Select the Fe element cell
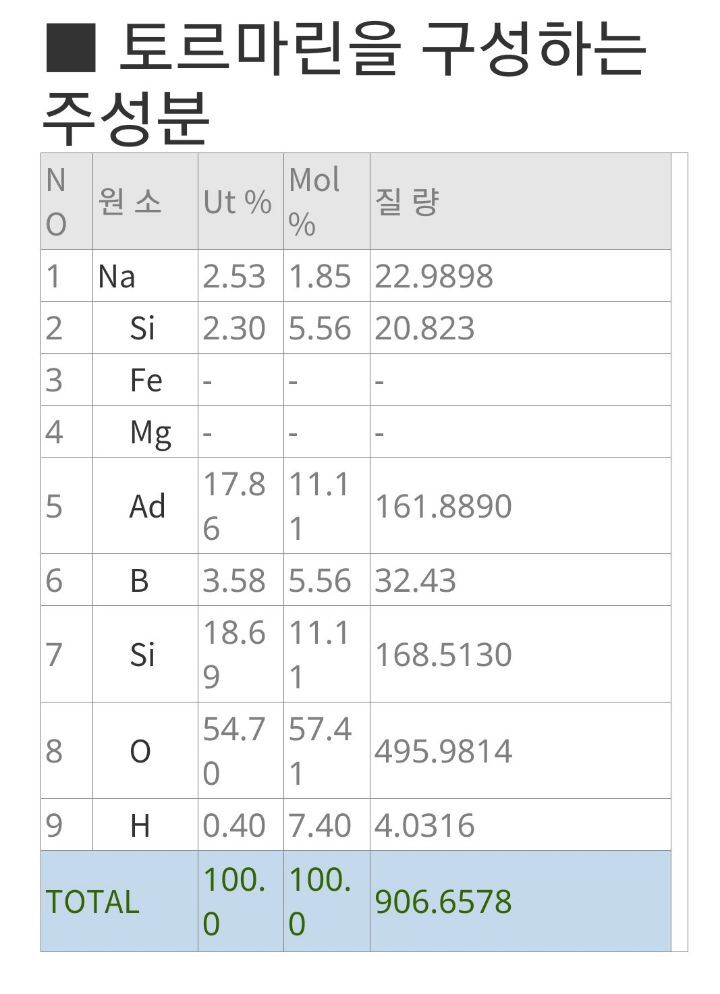Screen dimensions: 720x994 [x=146, y=380]
